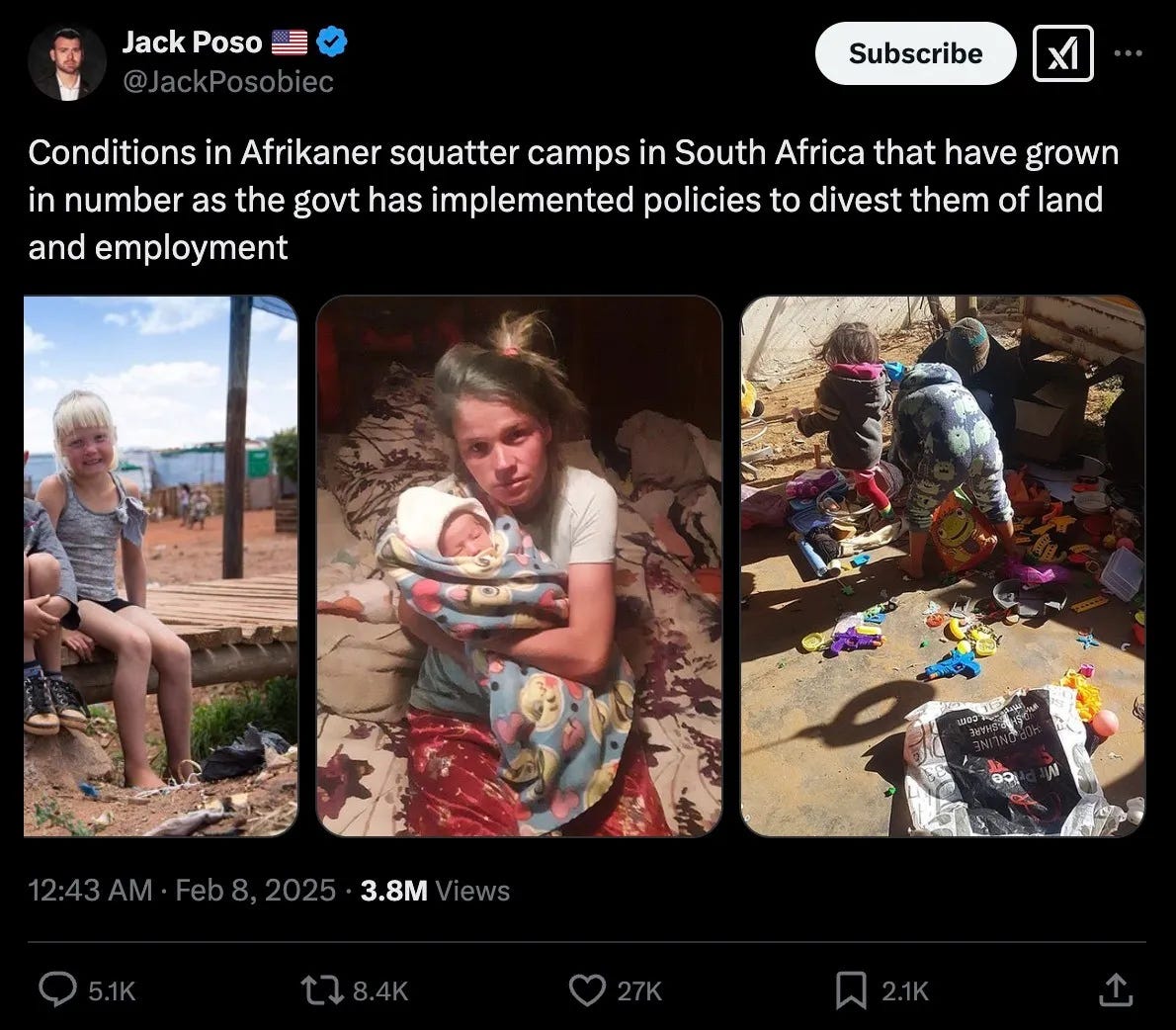The height and width of the screenshot is (1030, 1176).
Task: Click the share upload icon
Action: (1116, 989)
